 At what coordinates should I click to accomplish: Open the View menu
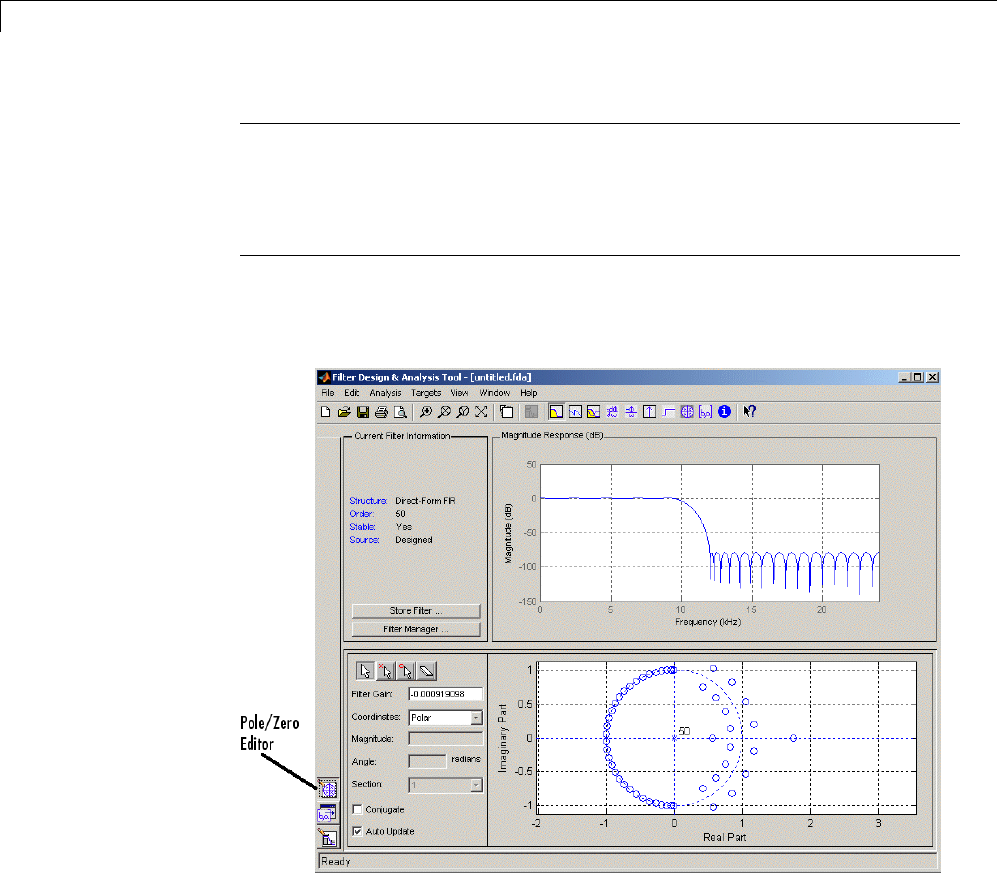pos(459,393)
